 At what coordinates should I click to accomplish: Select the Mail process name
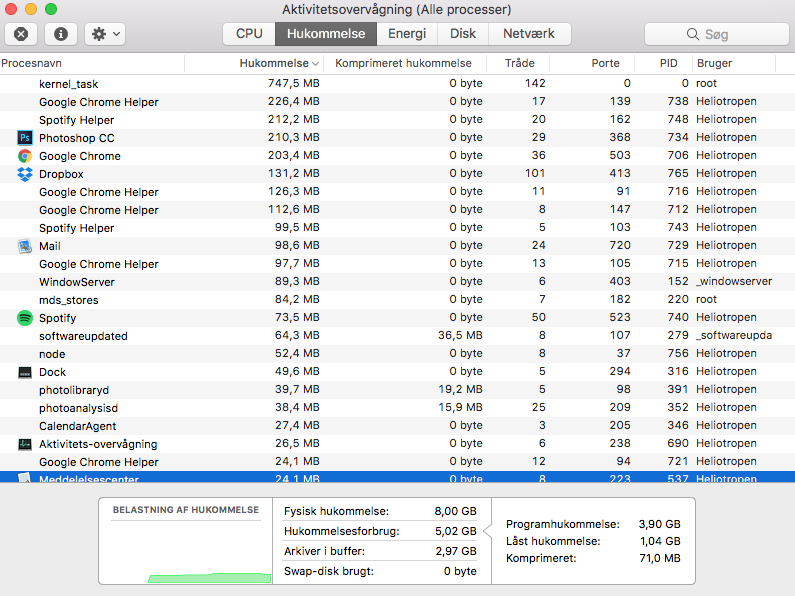click(50, 246)
